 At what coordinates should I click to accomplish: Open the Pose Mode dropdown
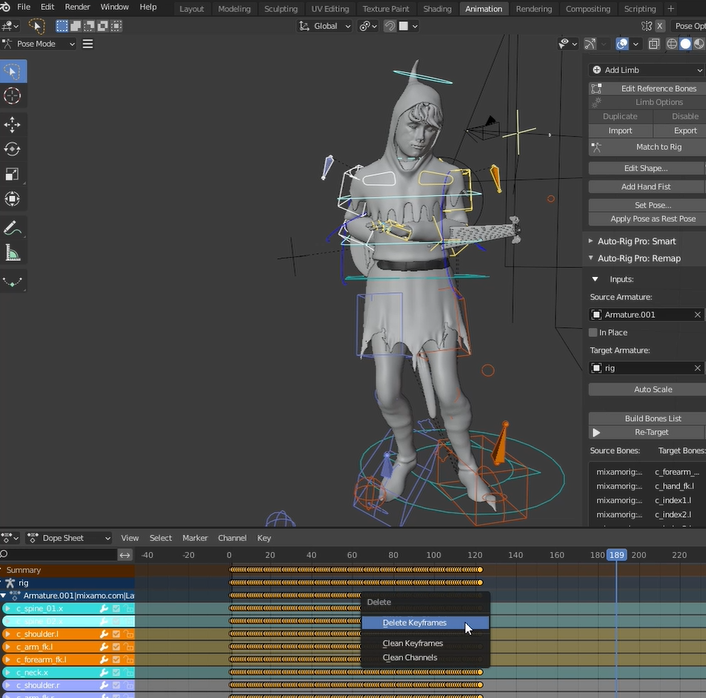point(41,44)
